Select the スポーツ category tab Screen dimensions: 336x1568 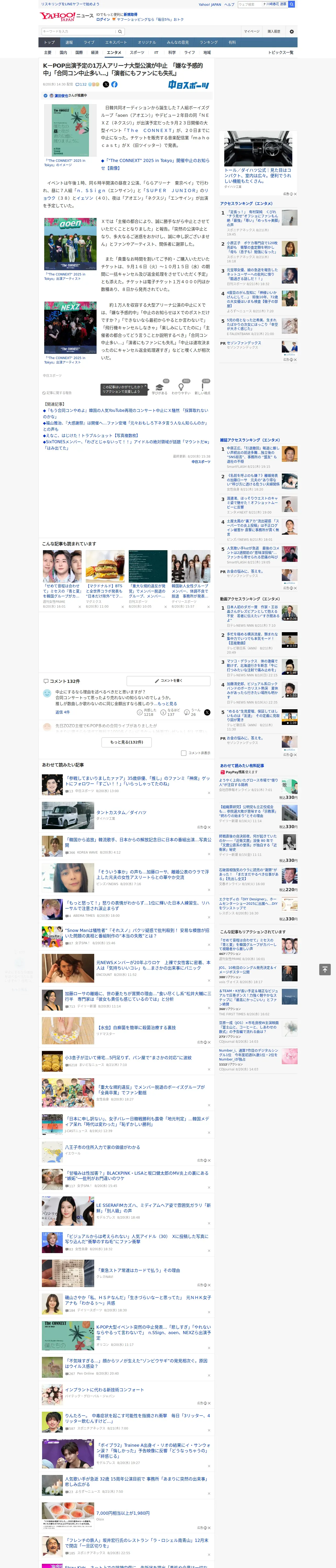coord(137,53)
